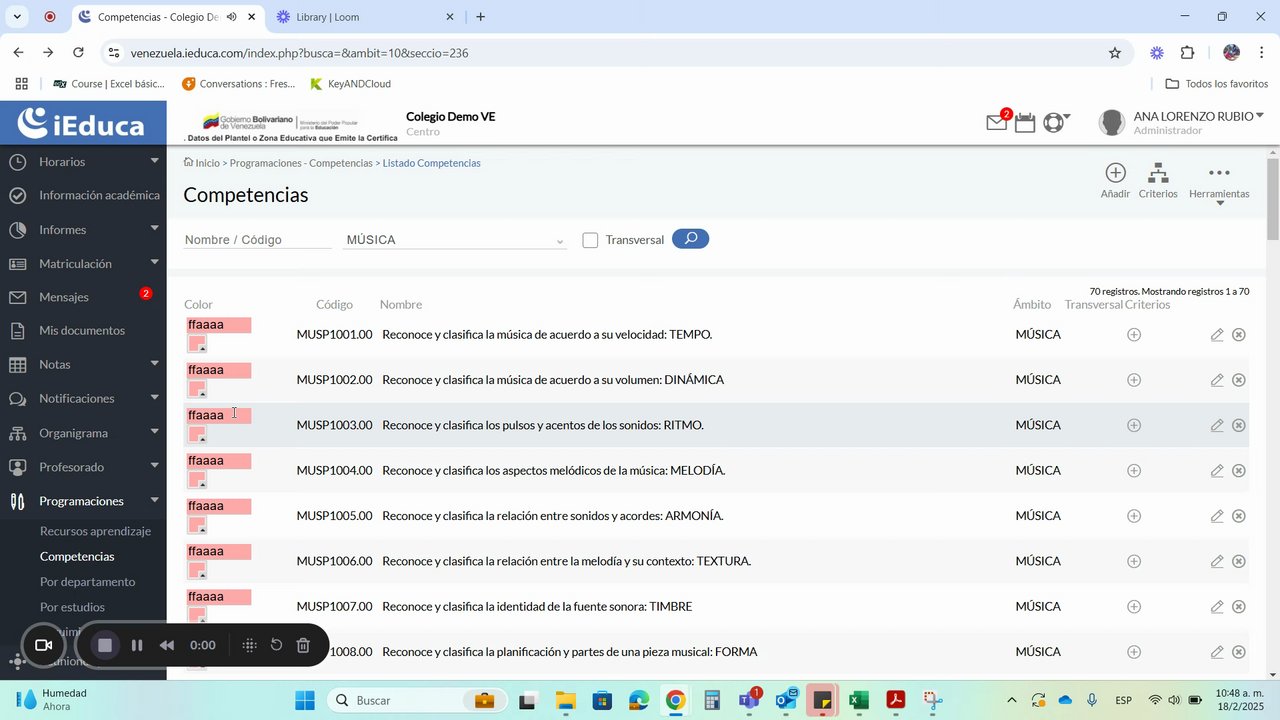The width and height of the screenshot is (1280, 720).
Task: Click the page vertical scrollbar
Action: [1273, 199]
